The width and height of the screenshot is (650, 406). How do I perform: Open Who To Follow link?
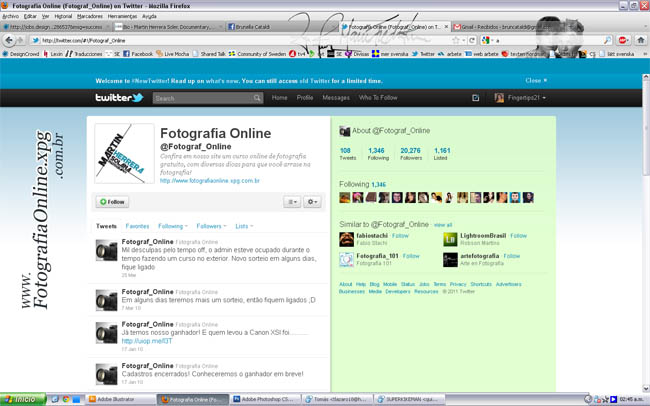pos(378,97)
